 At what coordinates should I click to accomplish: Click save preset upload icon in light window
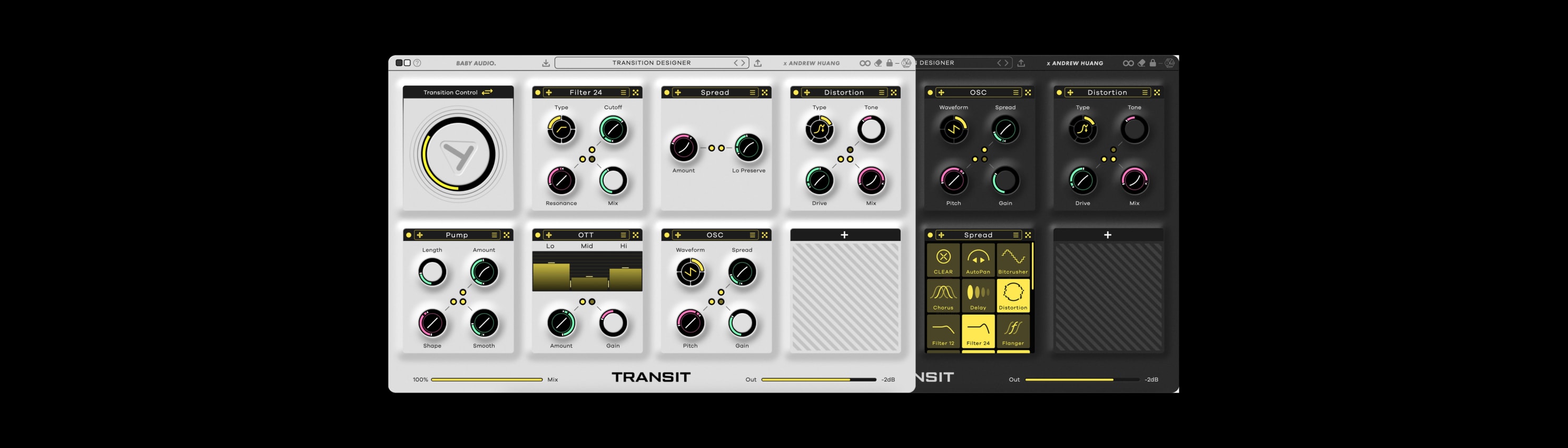pos(758,63)
